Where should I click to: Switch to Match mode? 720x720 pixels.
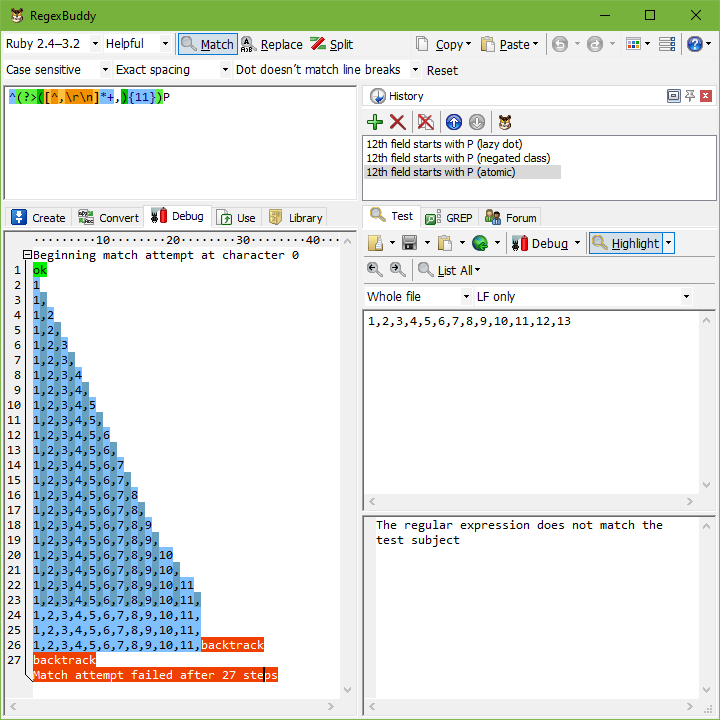tap(208, 44)
